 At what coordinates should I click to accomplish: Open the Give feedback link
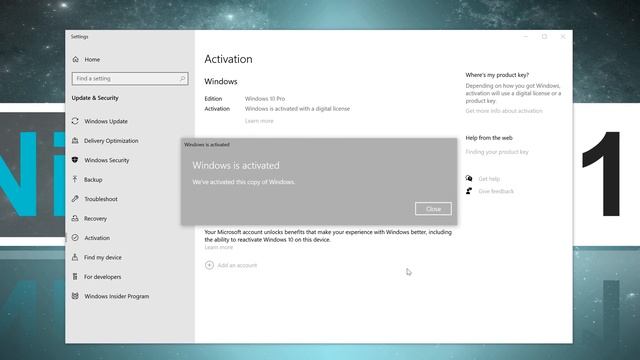tap(496, 191)
